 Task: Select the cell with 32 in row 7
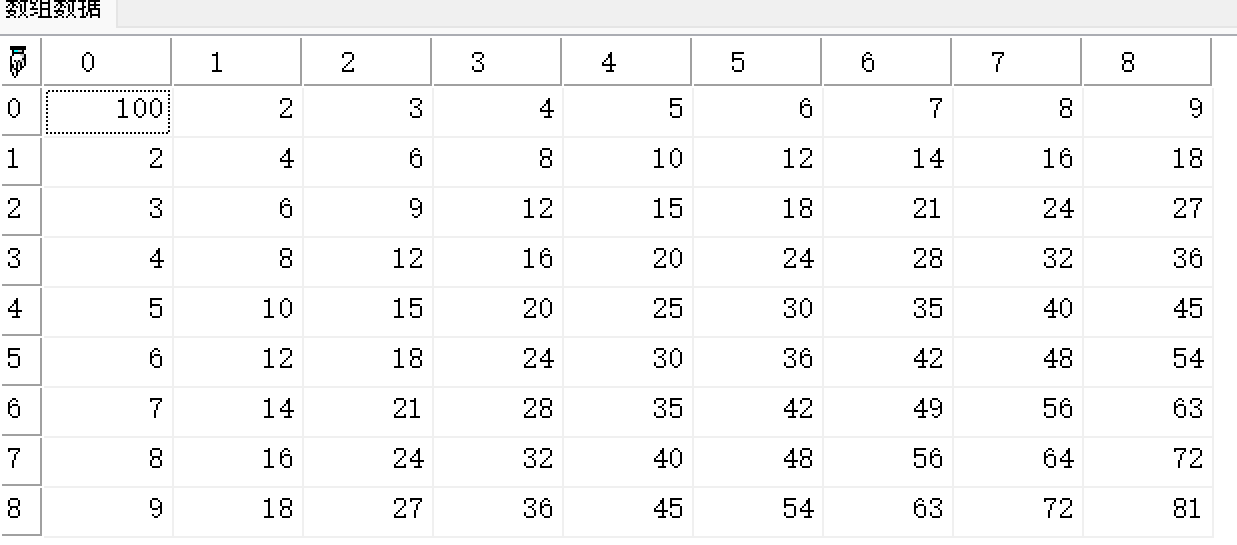pyautogui.click(x=498, y=460)
